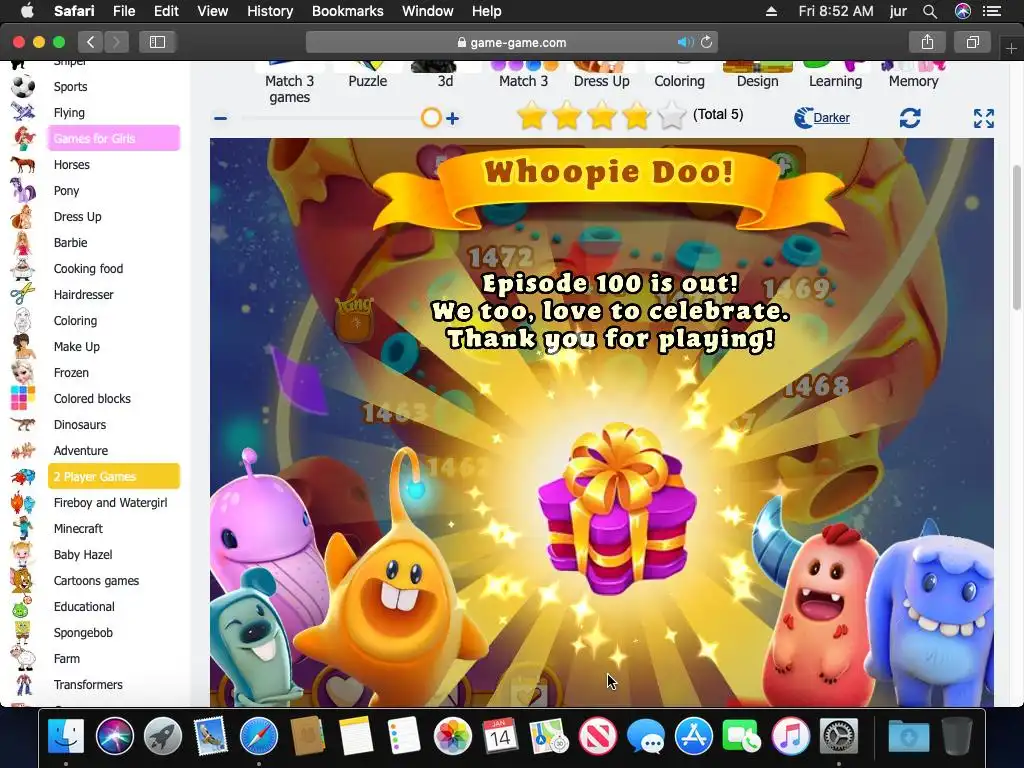
Task: Open the Coloring top tab
Action: coord(679,81)
